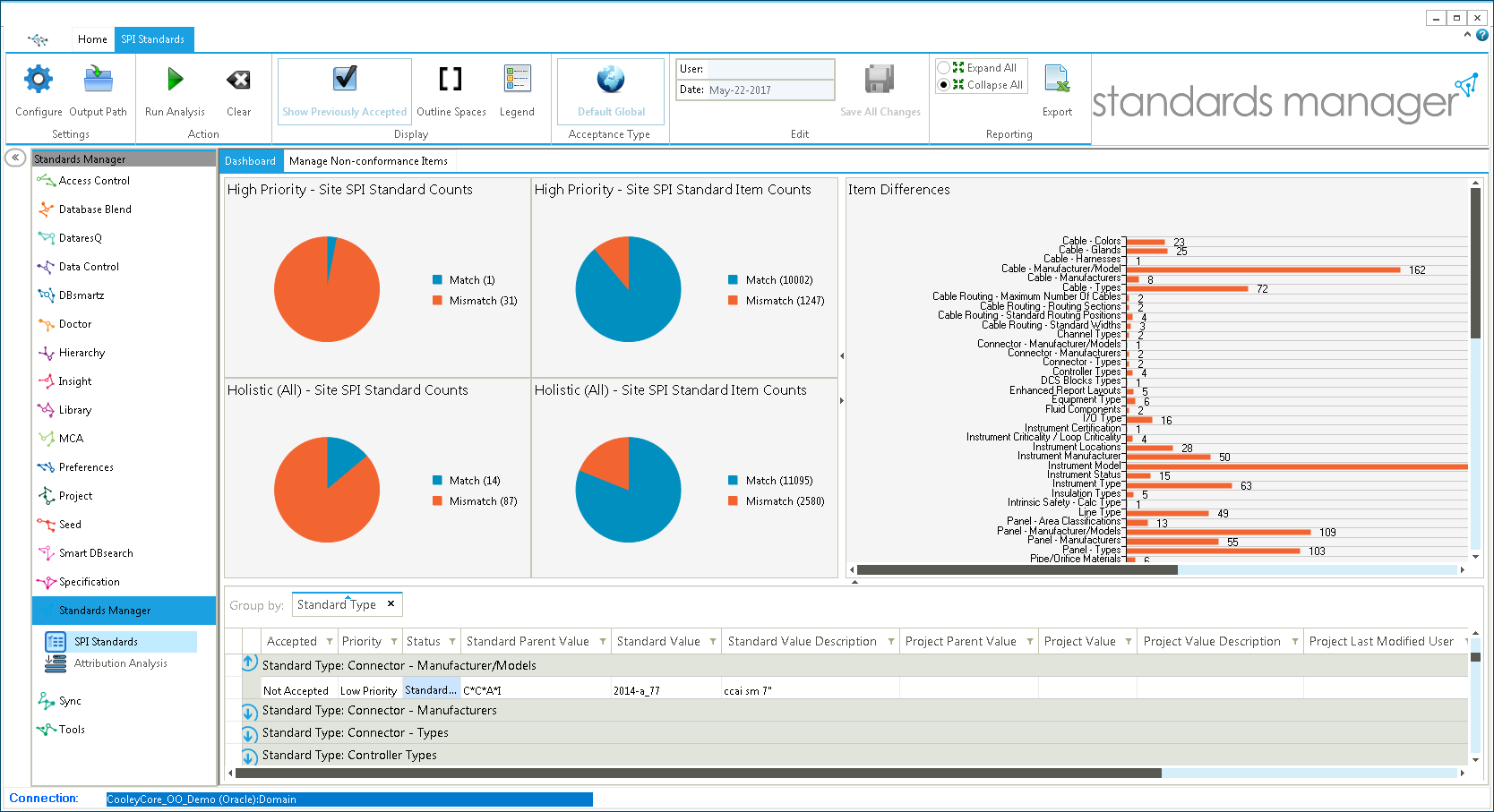This screenshot has width=1494, height=812.
Task: Open the Configure settings gear
Action: tap(38, 80)
